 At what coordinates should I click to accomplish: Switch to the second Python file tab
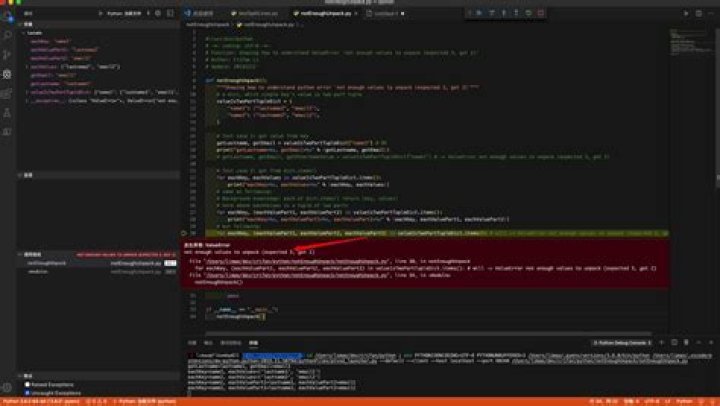255,13
